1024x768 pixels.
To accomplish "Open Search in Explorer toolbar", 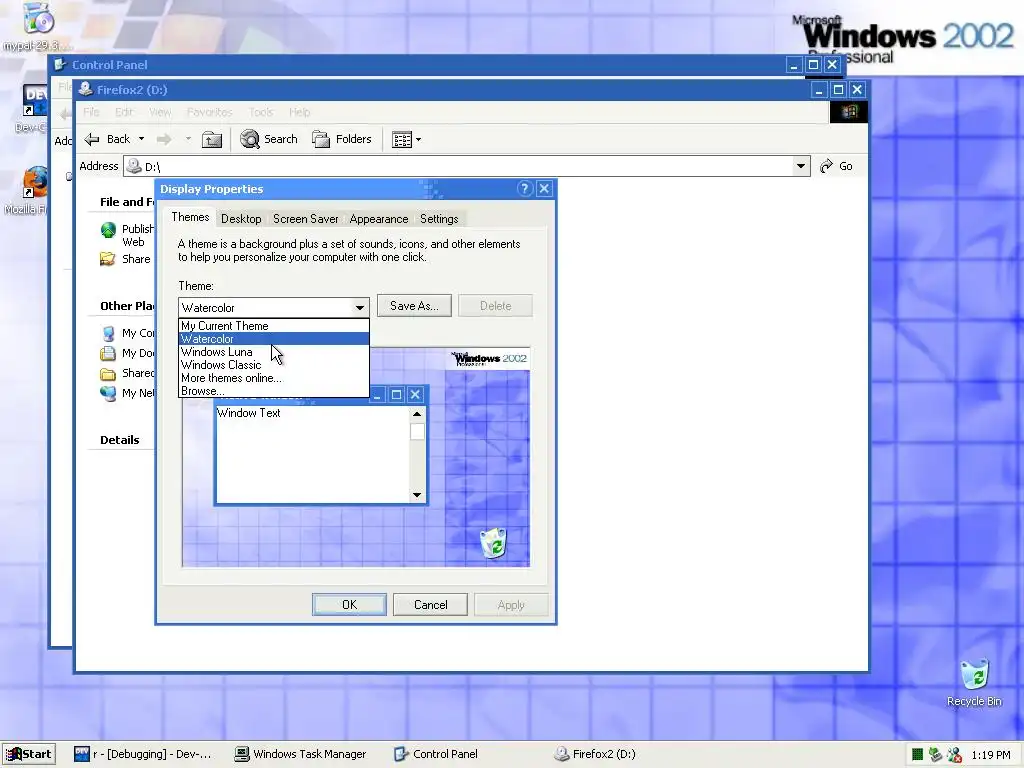I will 269,139.
